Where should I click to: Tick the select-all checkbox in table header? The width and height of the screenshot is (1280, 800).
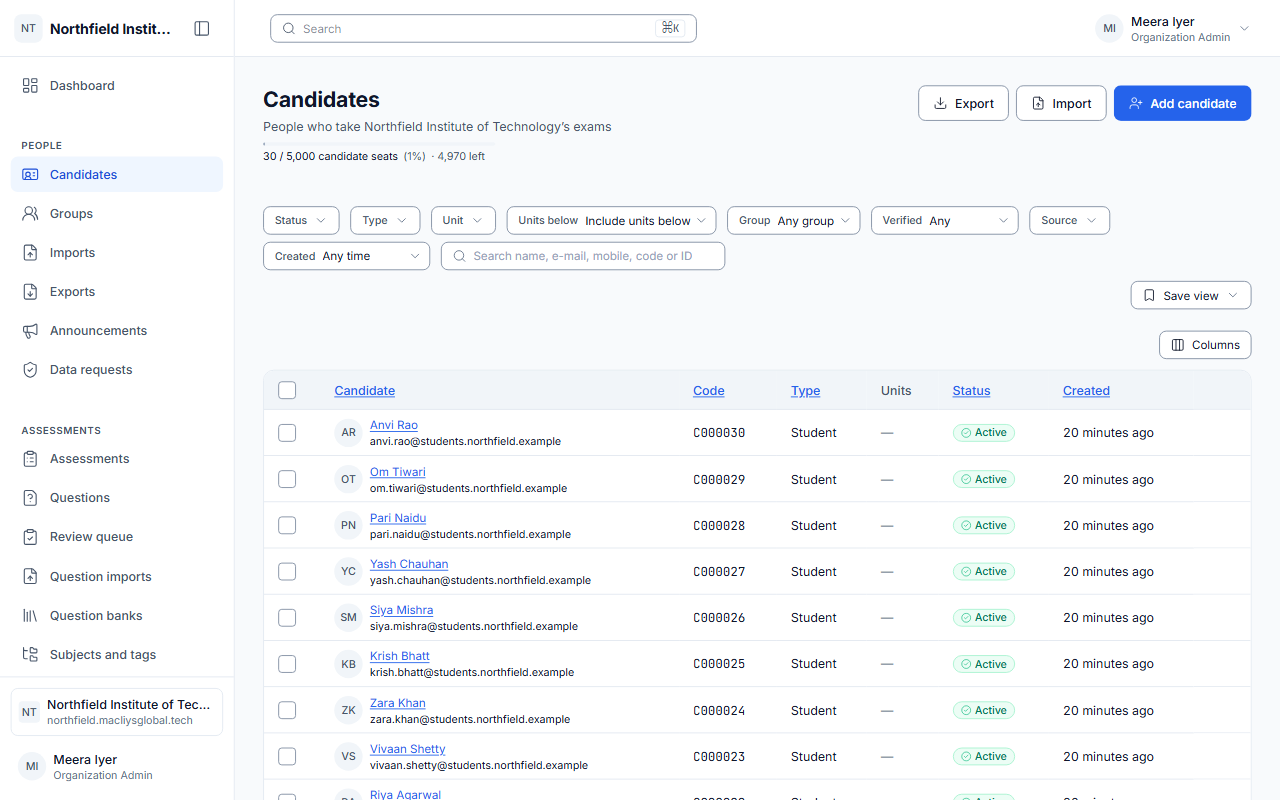(287, 390)
